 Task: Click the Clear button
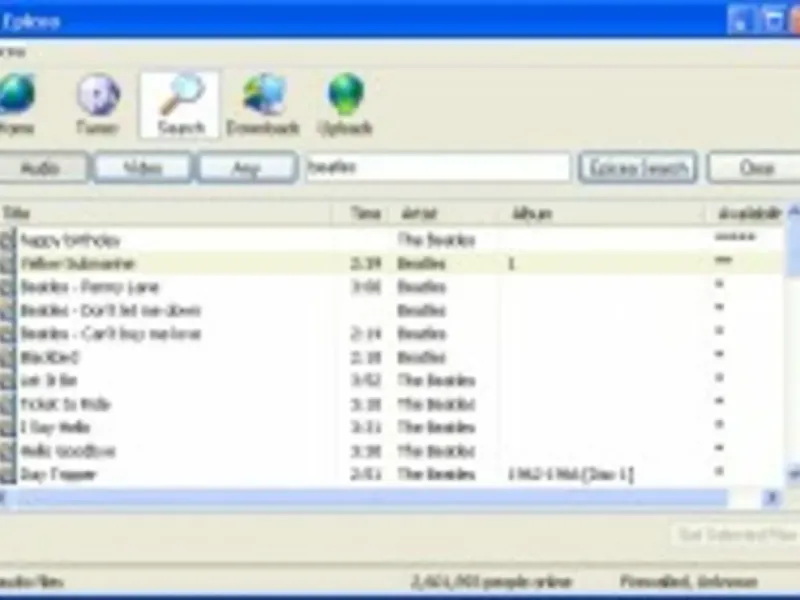point(754,167)
